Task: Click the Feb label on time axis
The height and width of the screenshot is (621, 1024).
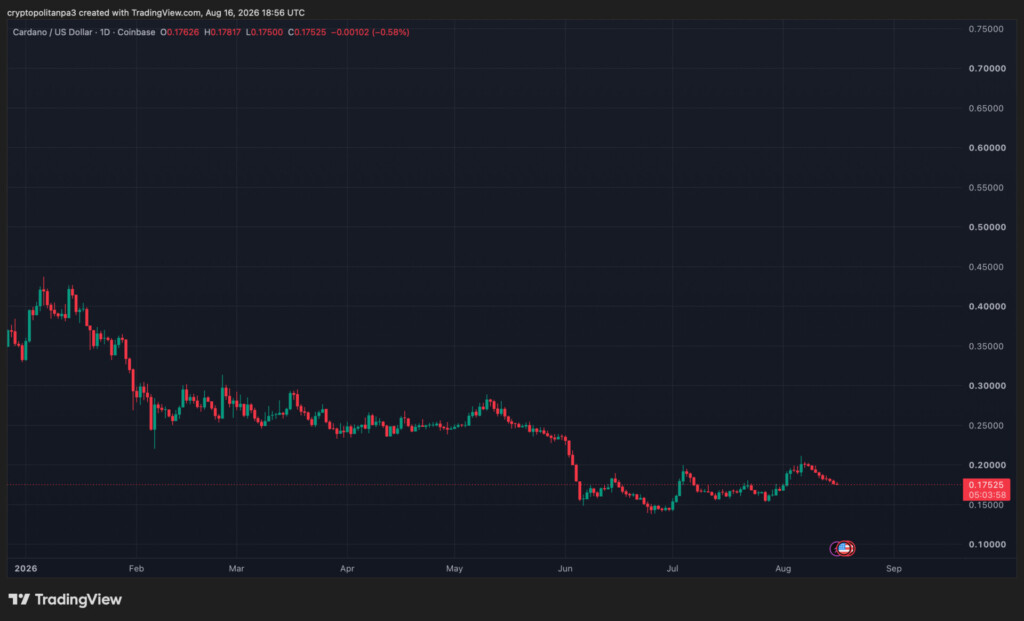Action: [x=136, y=569]
